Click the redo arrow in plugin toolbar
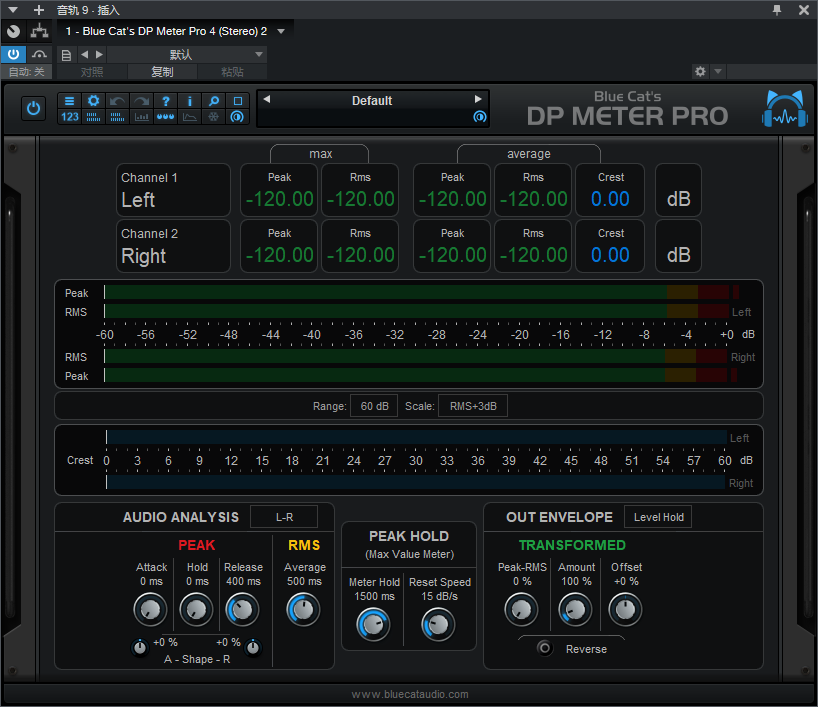 pyautogui.click(x=141, y=101)
